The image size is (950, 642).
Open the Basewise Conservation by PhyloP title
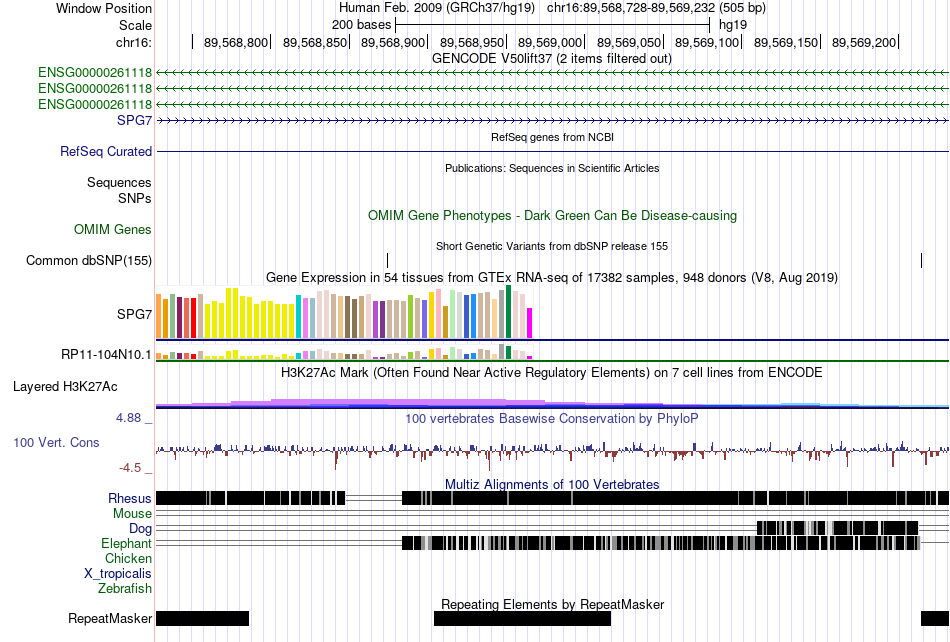coord(552,419)
